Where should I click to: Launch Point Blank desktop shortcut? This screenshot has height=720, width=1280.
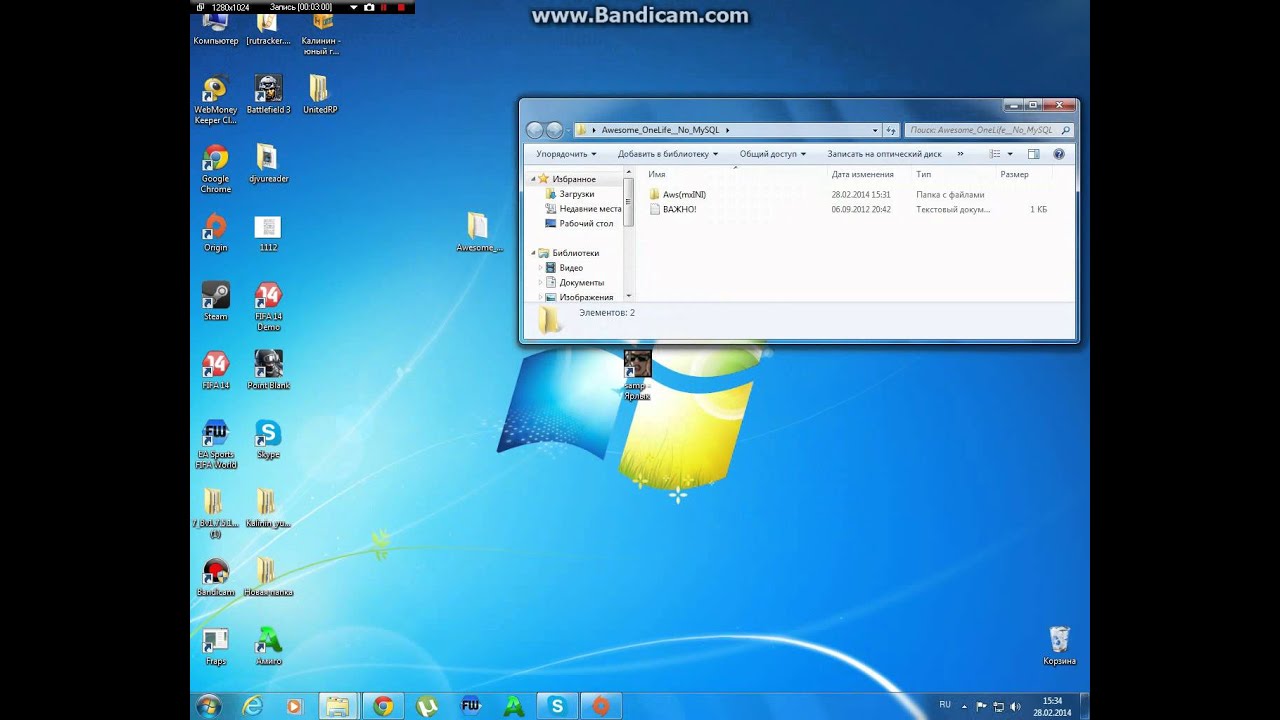(x=268, y=371)
